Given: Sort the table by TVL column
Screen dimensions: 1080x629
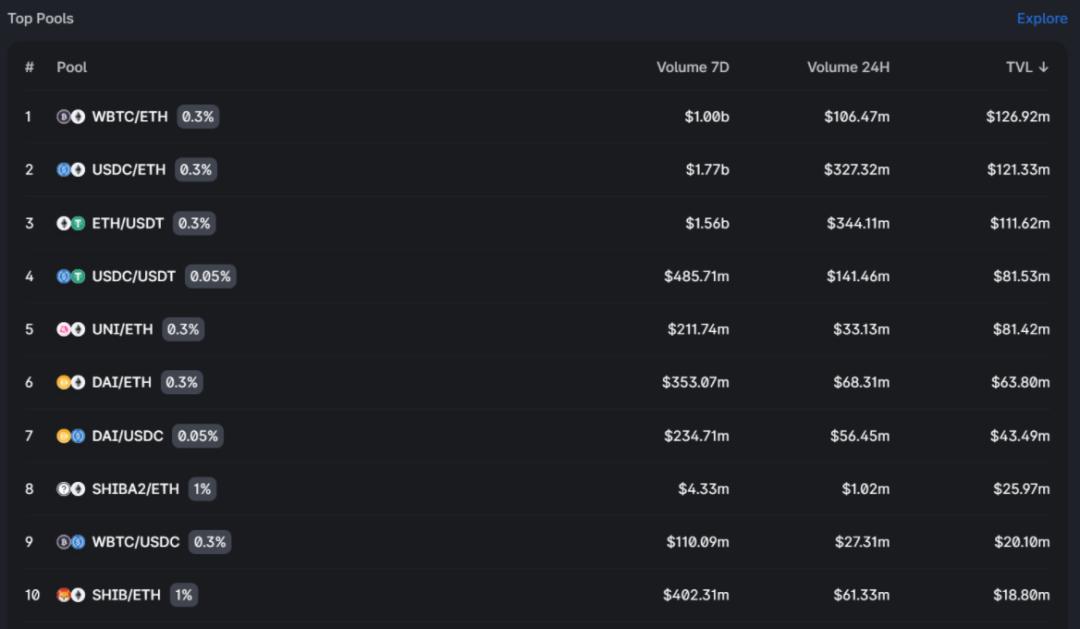Looking at the screenshot, I should click(x=1027, y=67).
